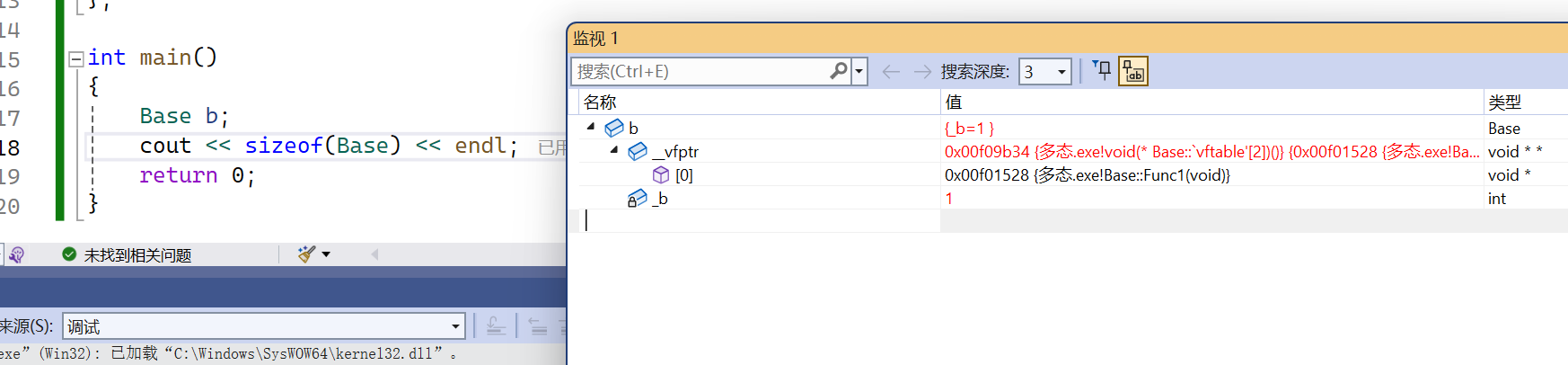Screen dimensions: 1568x365
Task: Open the search depth dropdown
Action: pyautogui.click(x=1061, y=72)
